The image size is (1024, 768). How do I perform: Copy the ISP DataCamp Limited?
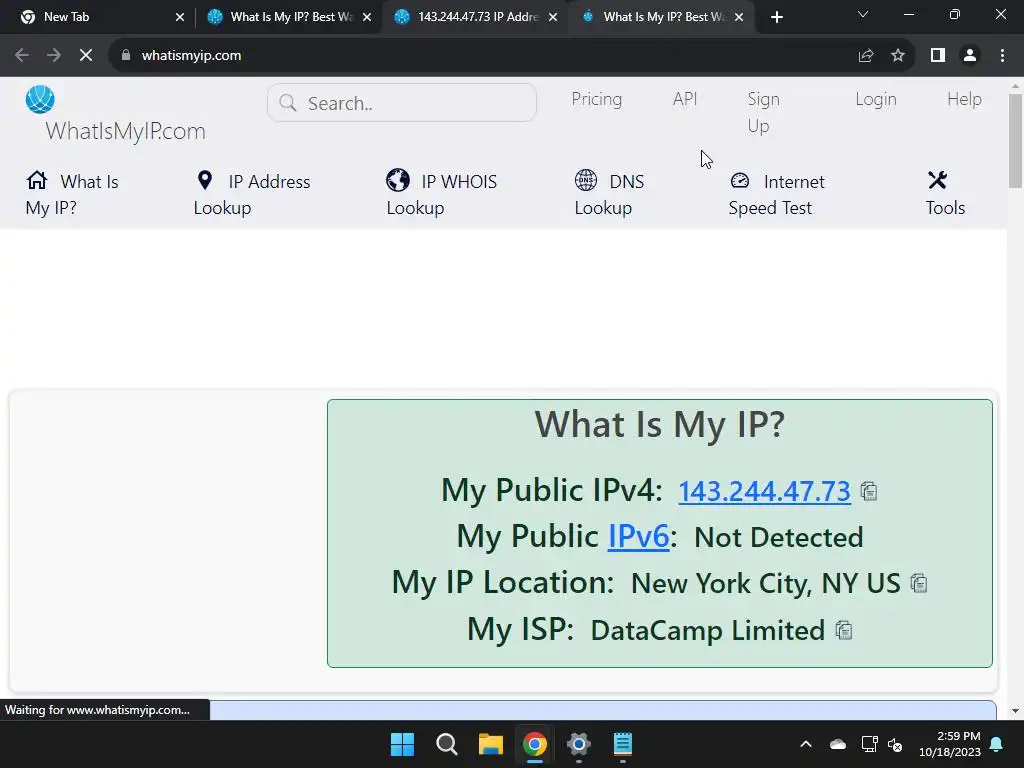coord(844,630)
